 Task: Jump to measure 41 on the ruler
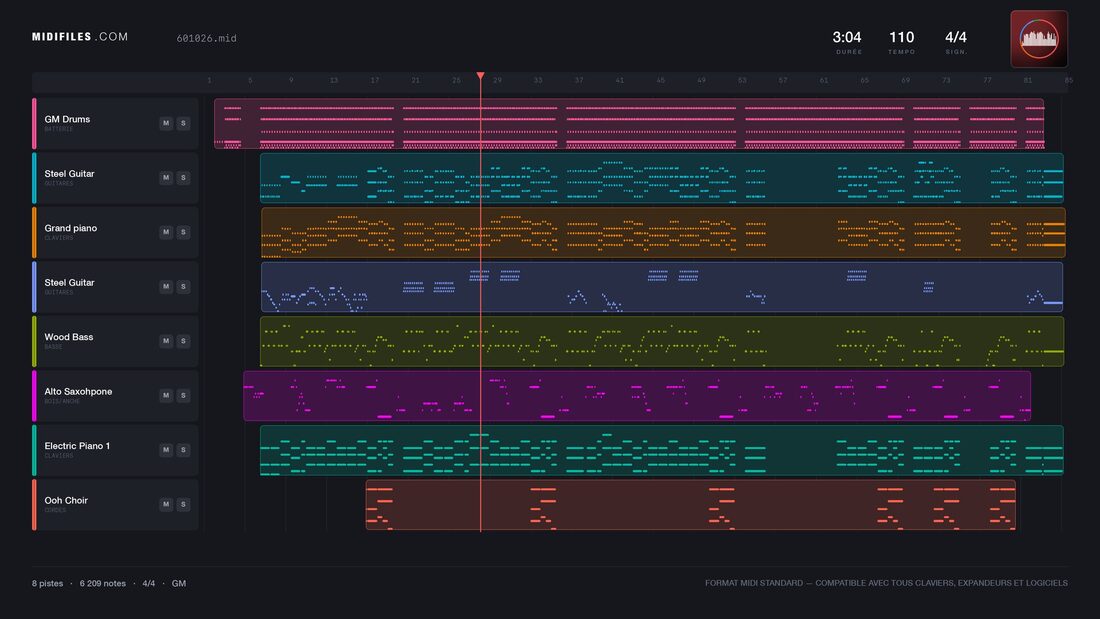point(619,80)
